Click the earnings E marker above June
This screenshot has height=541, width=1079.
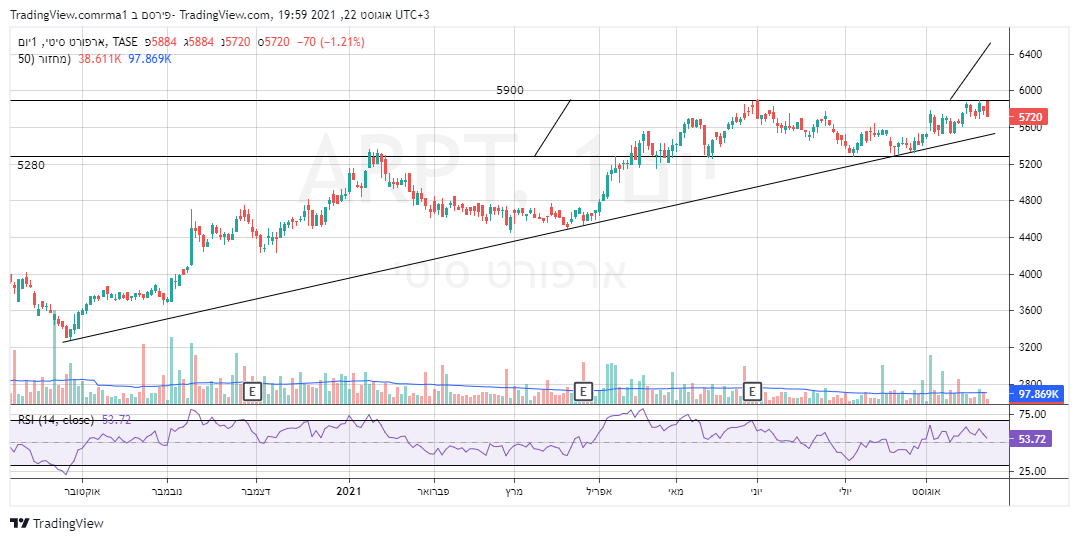click(753, 392)
